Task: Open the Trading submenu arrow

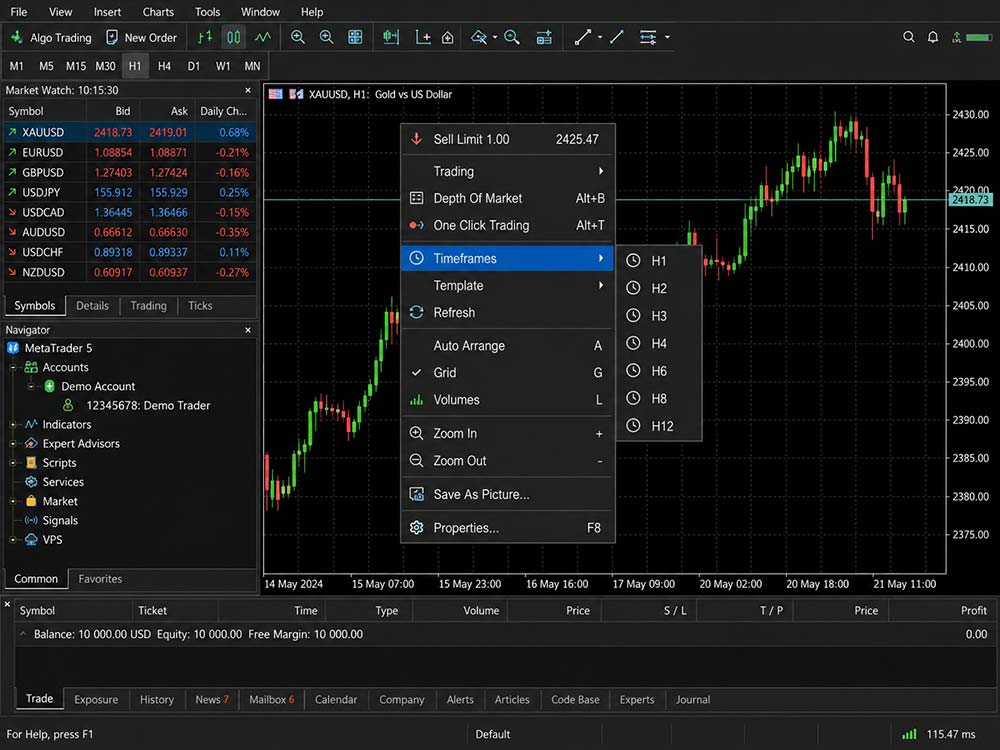Action: [600, 171]
